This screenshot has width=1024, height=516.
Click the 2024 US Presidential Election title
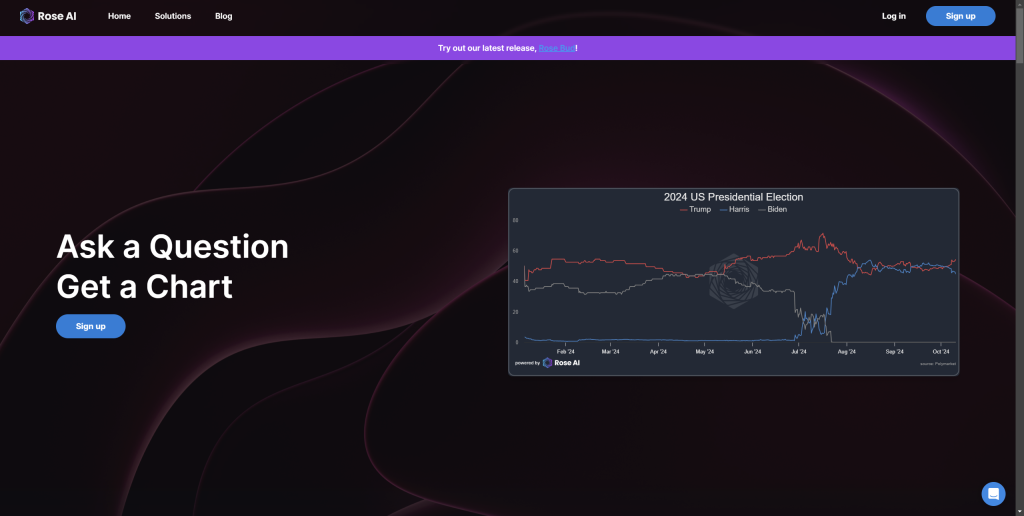pyautogui.click(x=733, y=197)
